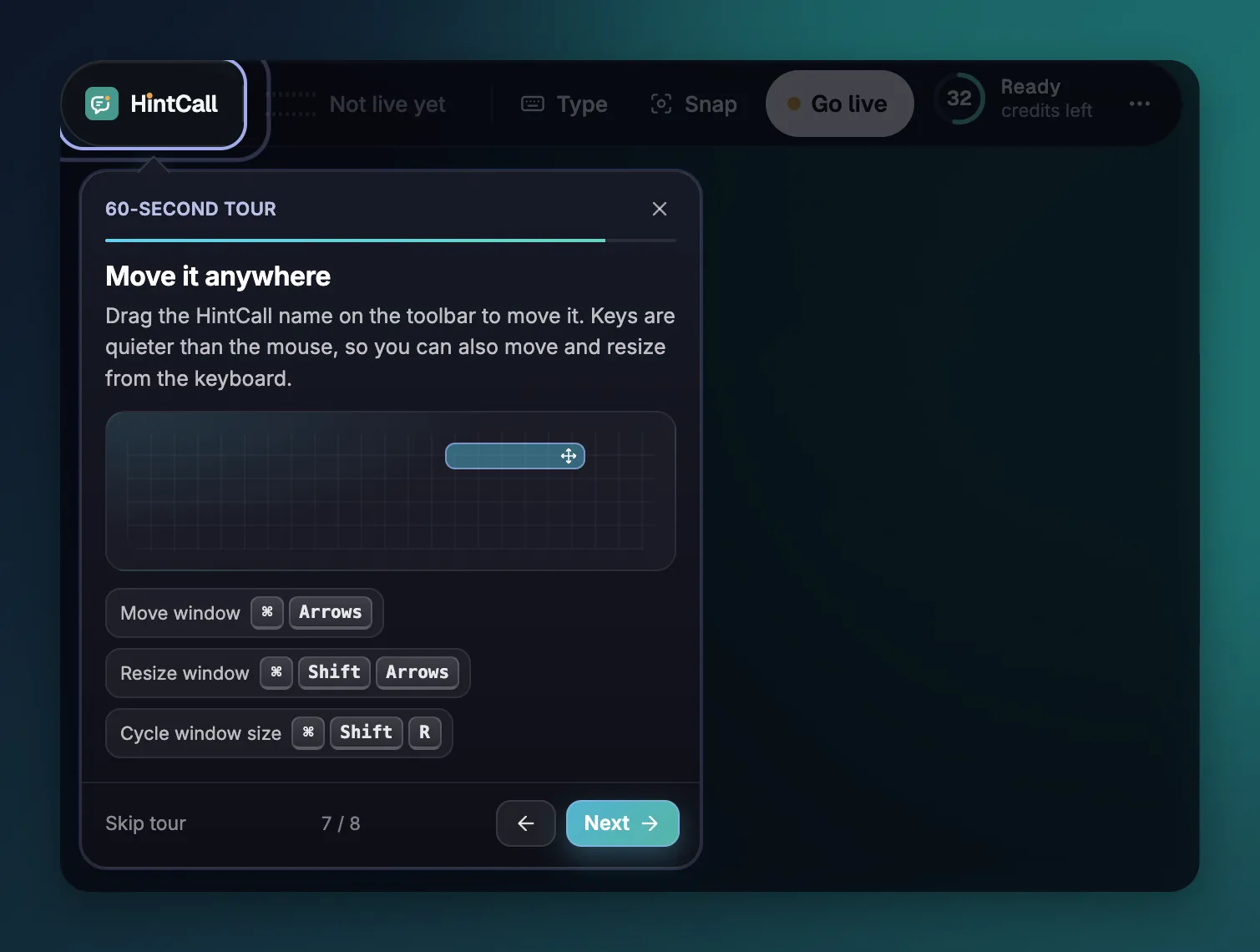This screenshot has width=1260, height=952.
Task: Click the 32 credits ring indicator
Action: pos(959,99)
